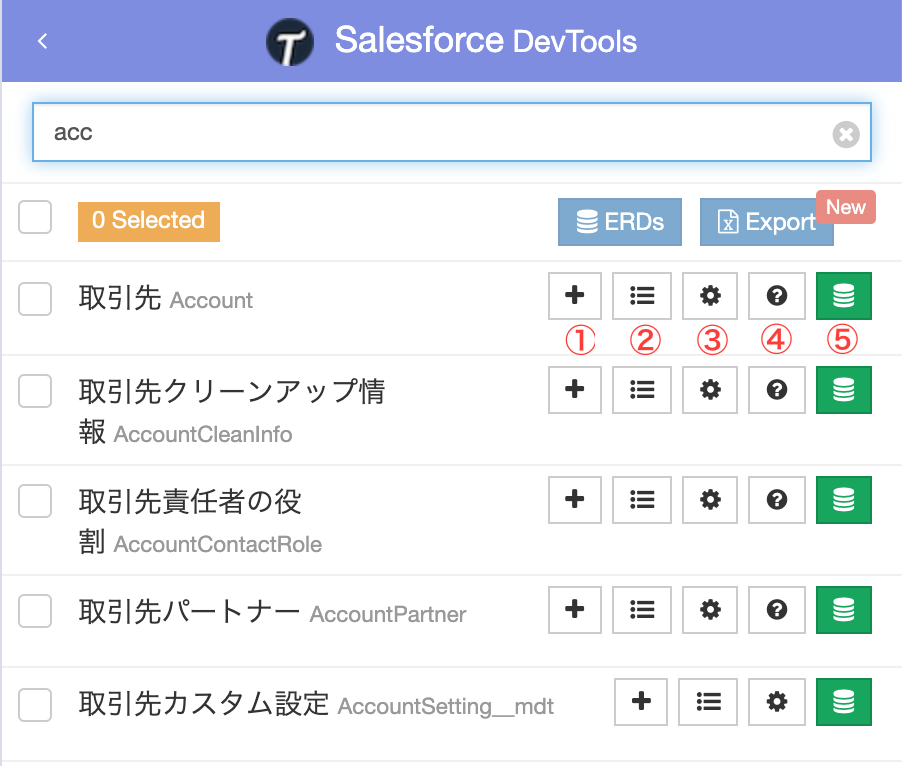Click the green database icon for AccountCleanInfo
Screen dimensions: 902x766
[x=844, y=390]
